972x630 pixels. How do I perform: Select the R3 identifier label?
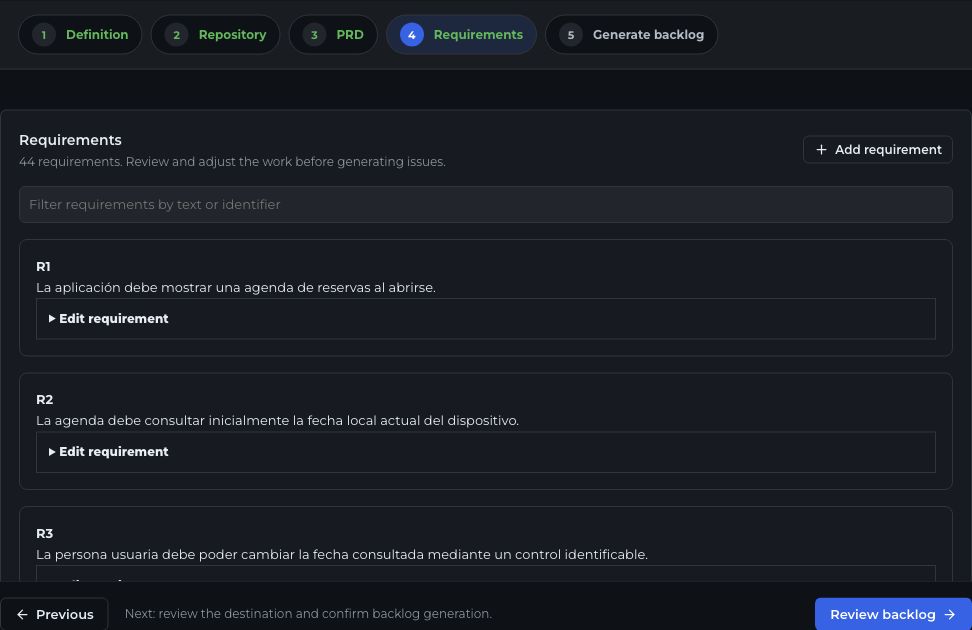45,533
